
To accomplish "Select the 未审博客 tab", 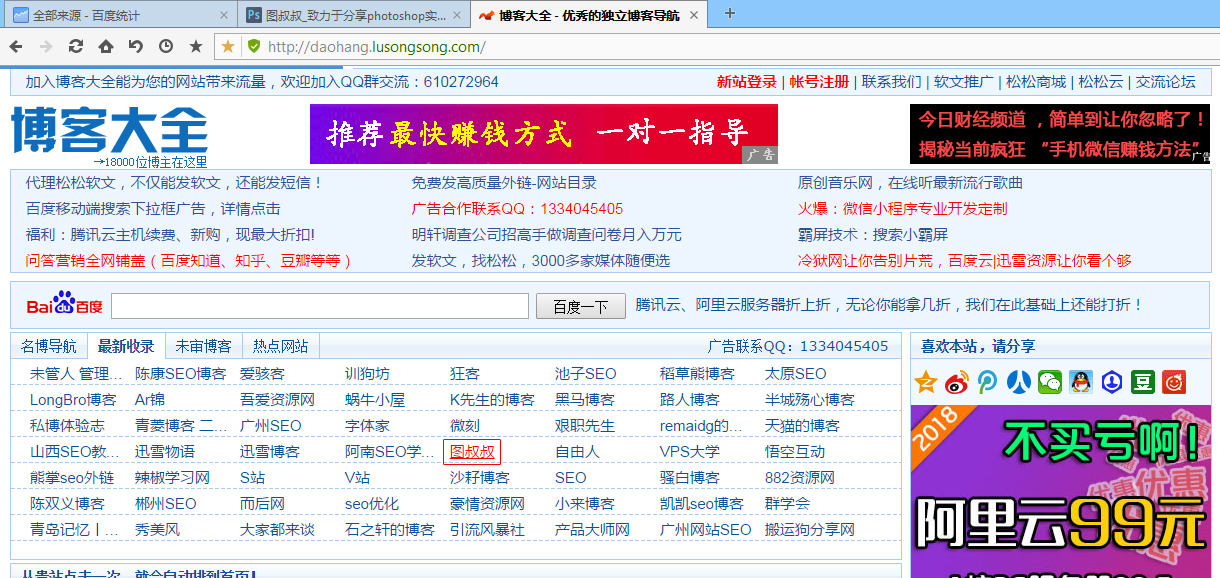I will (x=203, y=346).
